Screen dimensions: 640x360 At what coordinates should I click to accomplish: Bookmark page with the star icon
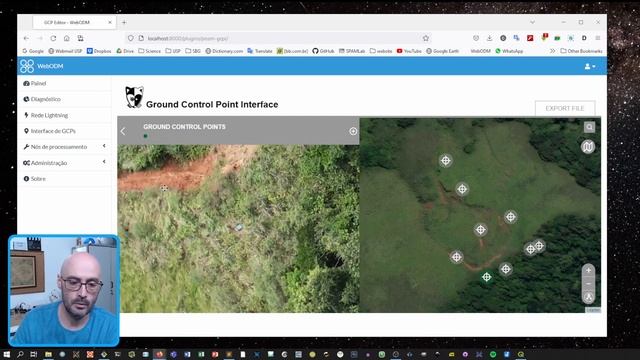426,38
